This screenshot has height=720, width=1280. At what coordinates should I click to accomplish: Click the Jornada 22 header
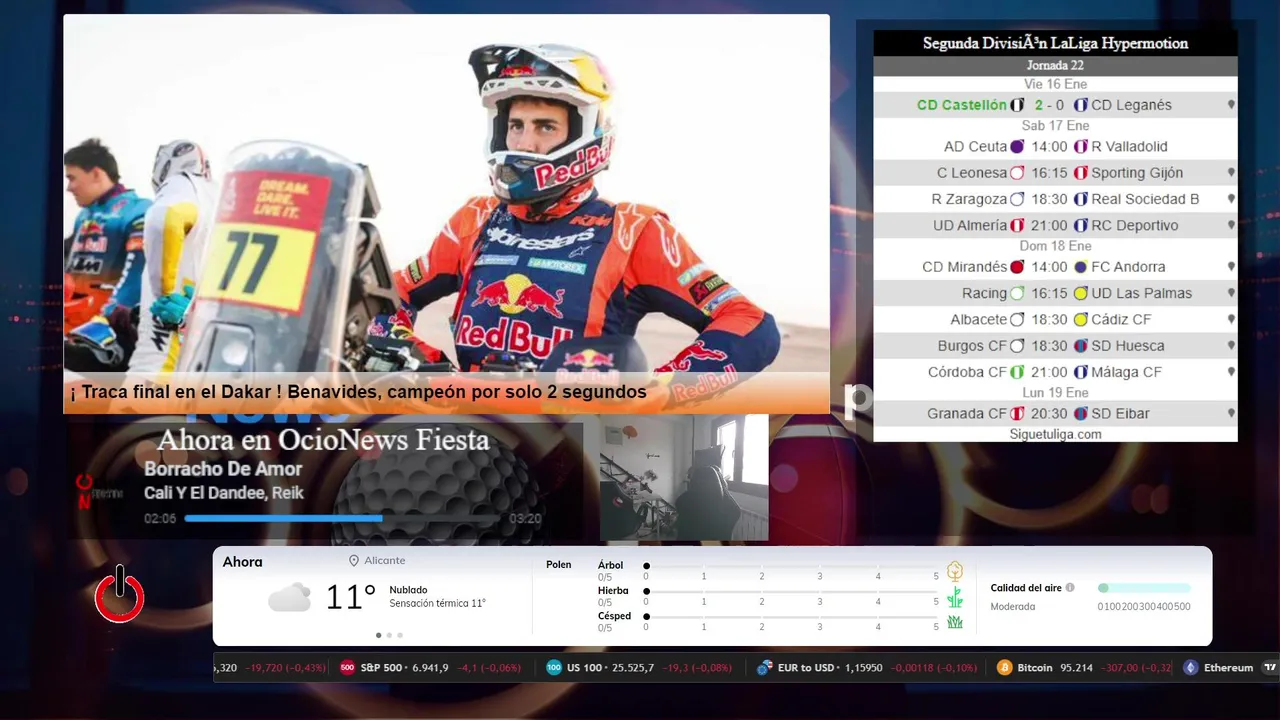point(1055,66)
